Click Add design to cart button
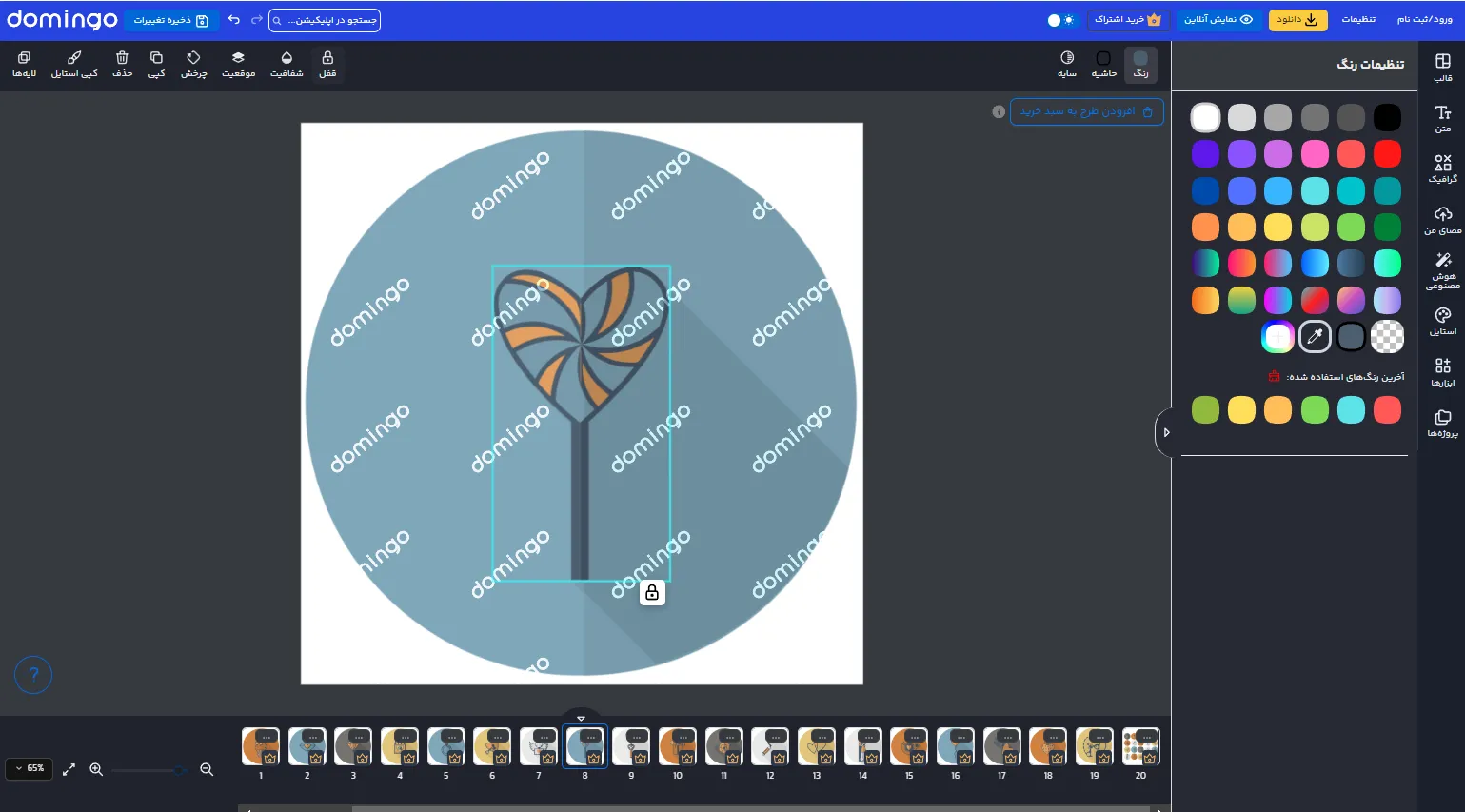This screenshot has height=812, width=1465. (1086, 111)
